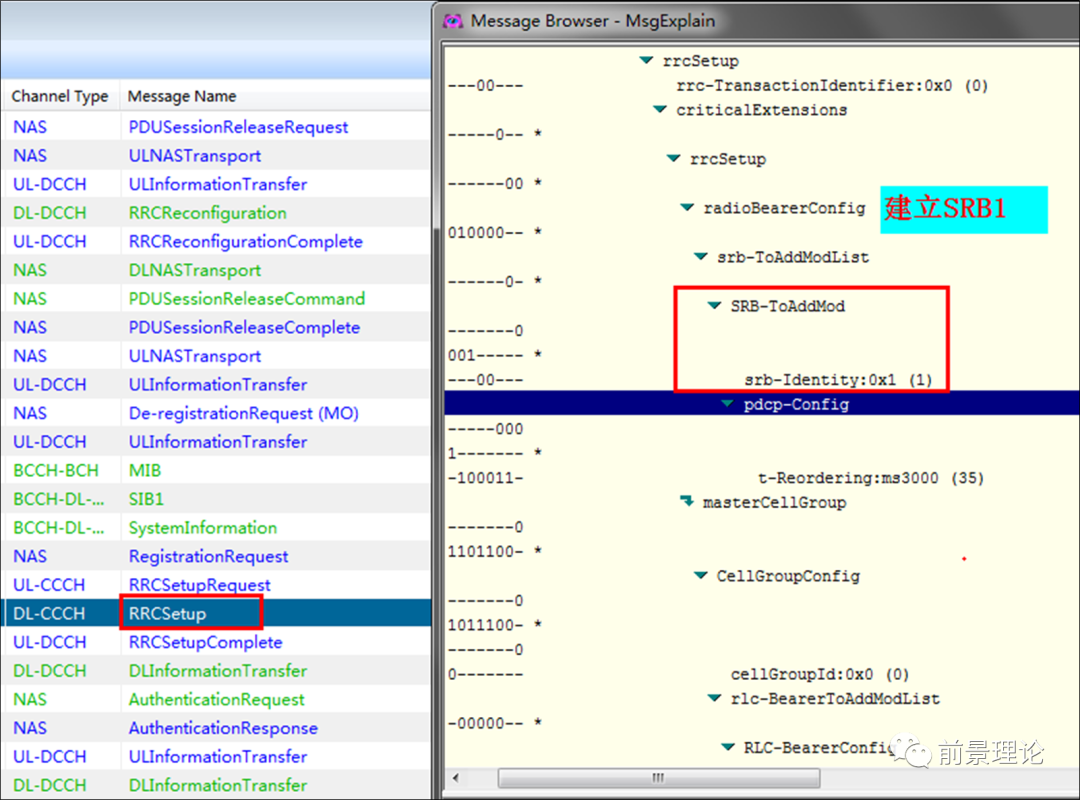Select the RRCReconfiguration message

click(x=207, y=213)
